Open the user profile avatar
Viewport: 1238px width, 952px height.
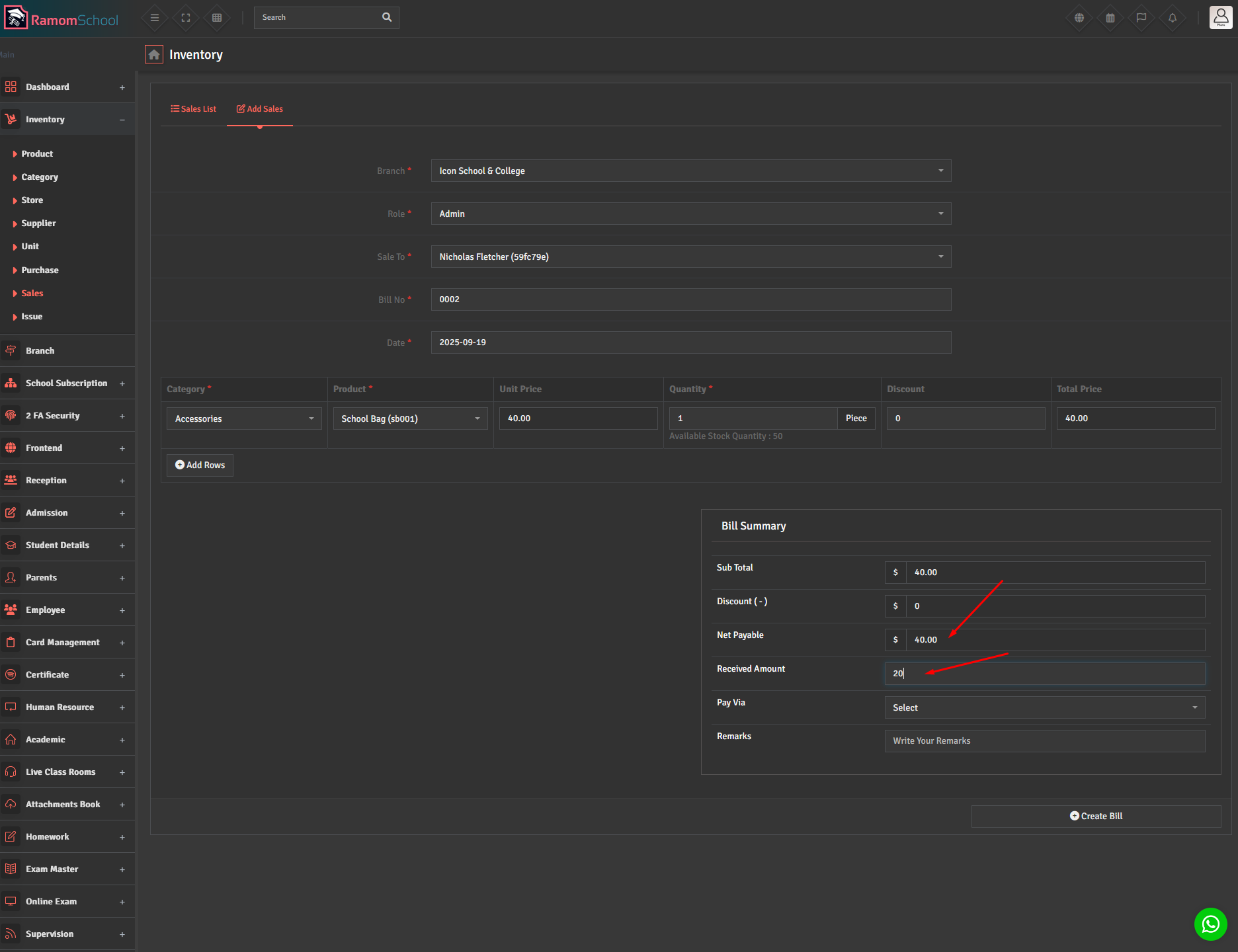coord(1221,18)
